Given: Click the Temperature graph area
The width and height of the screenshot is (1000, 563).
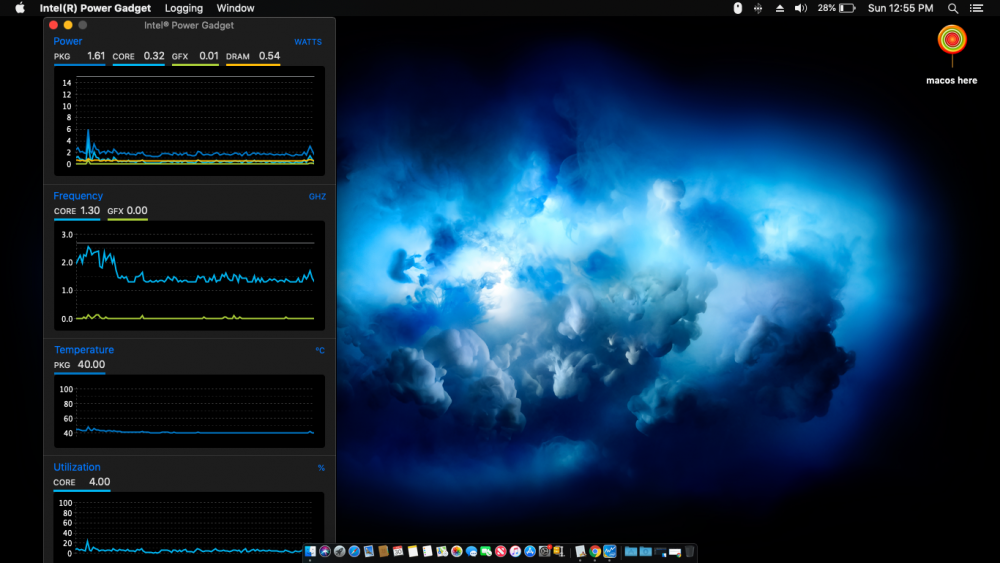Looking at the screenshot, I should click(189, 411).
